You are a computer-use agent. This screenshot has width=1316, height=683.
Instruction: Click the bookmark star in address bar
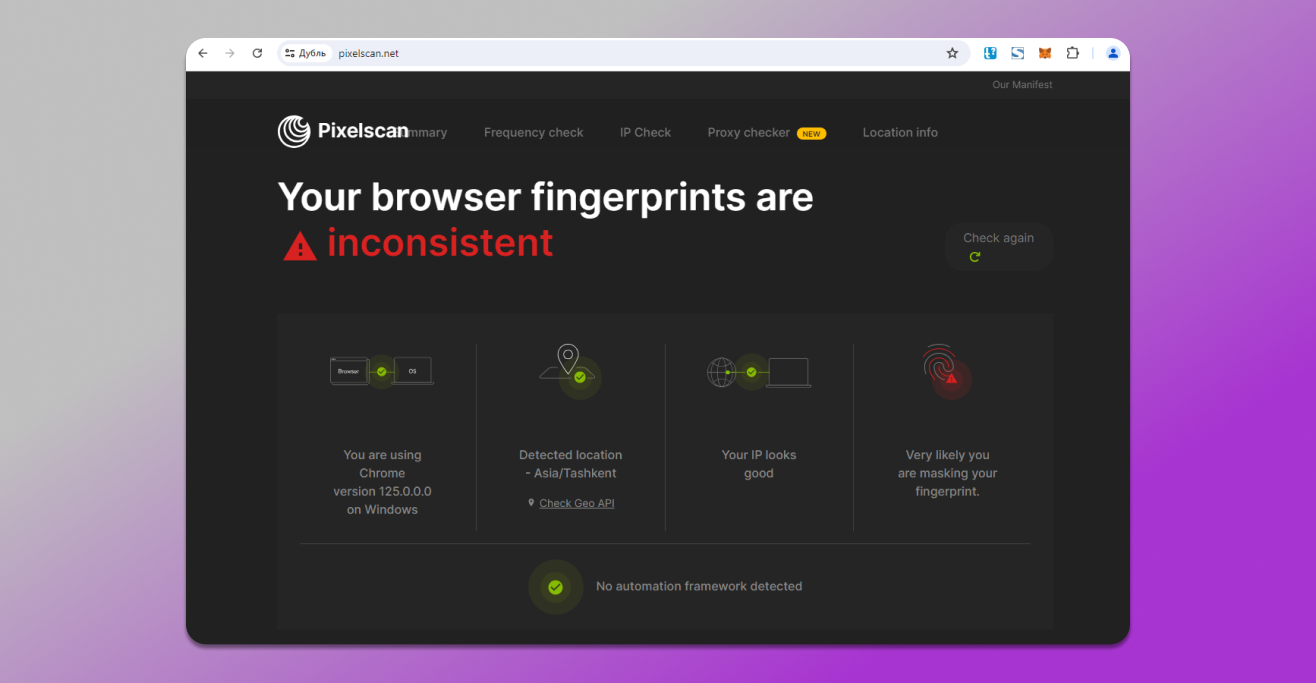click(x=952, y=53)
